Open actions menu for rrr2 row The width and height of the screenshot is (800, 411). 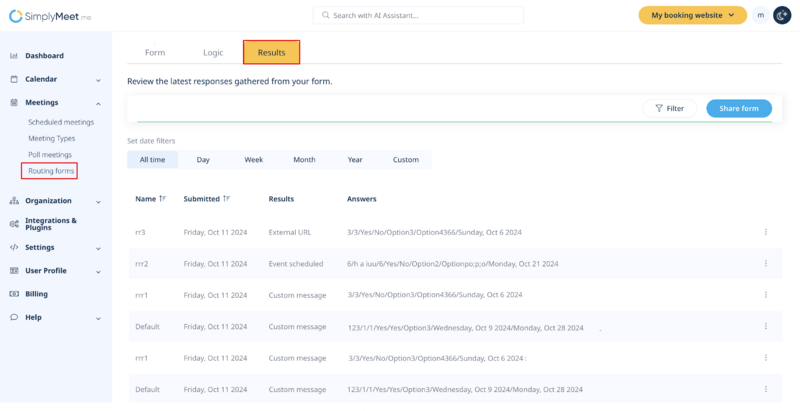click(x=765, y=264)
